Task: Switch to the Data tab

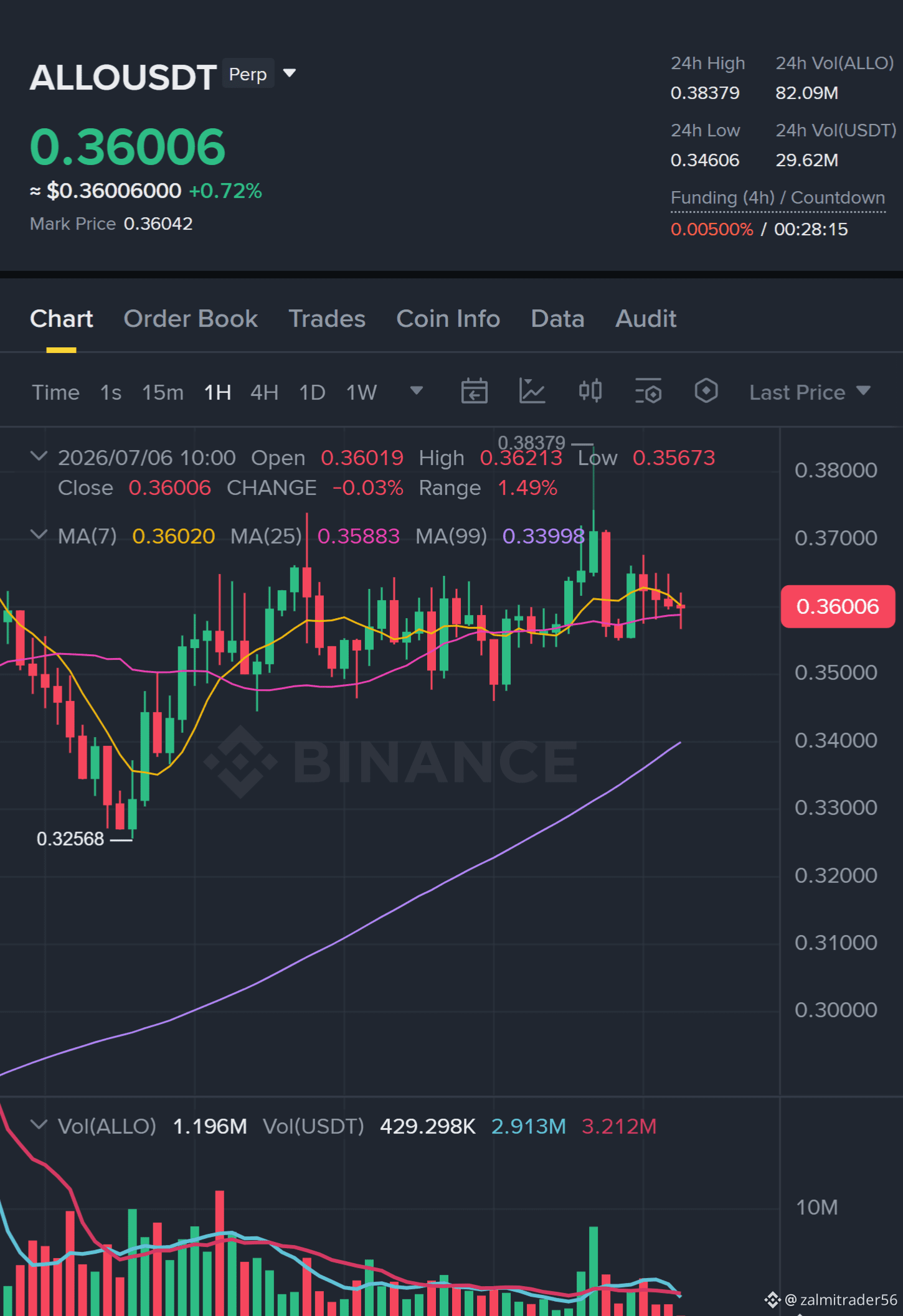Action: [x=557, y=319]
